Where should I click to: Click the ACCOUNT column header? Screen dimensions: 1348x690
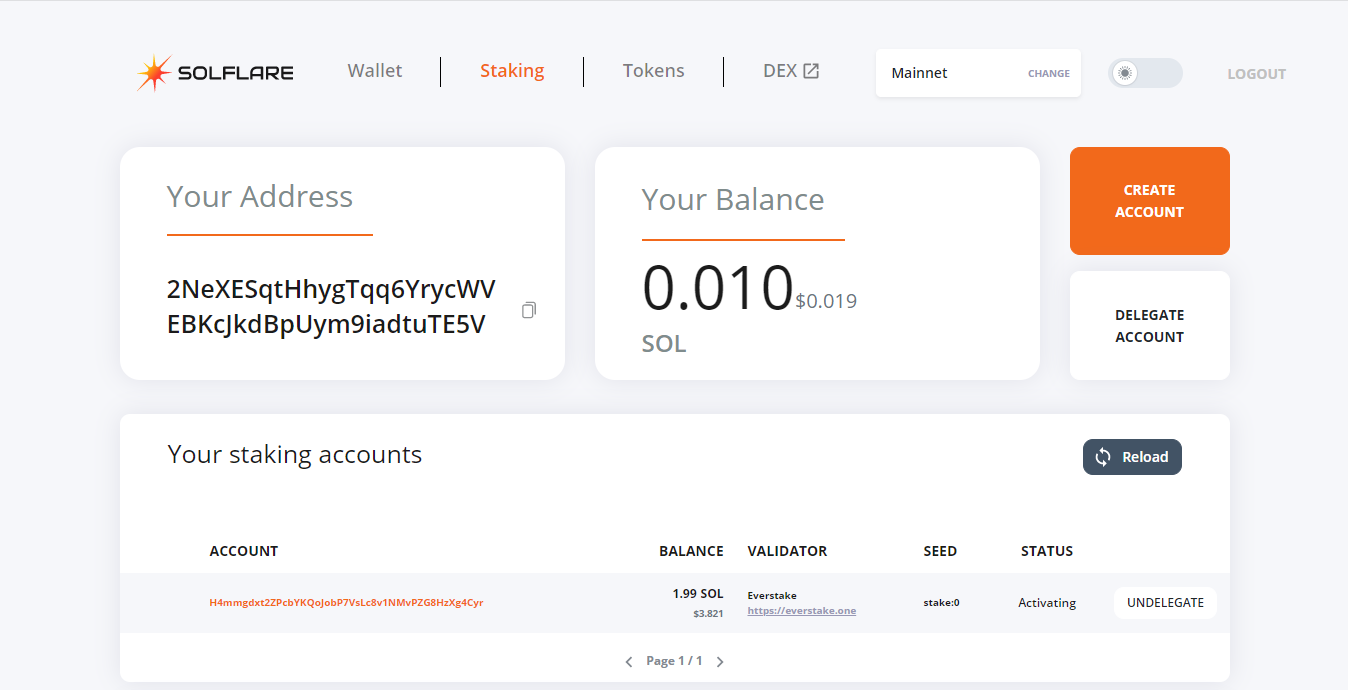tap(244, 551)
